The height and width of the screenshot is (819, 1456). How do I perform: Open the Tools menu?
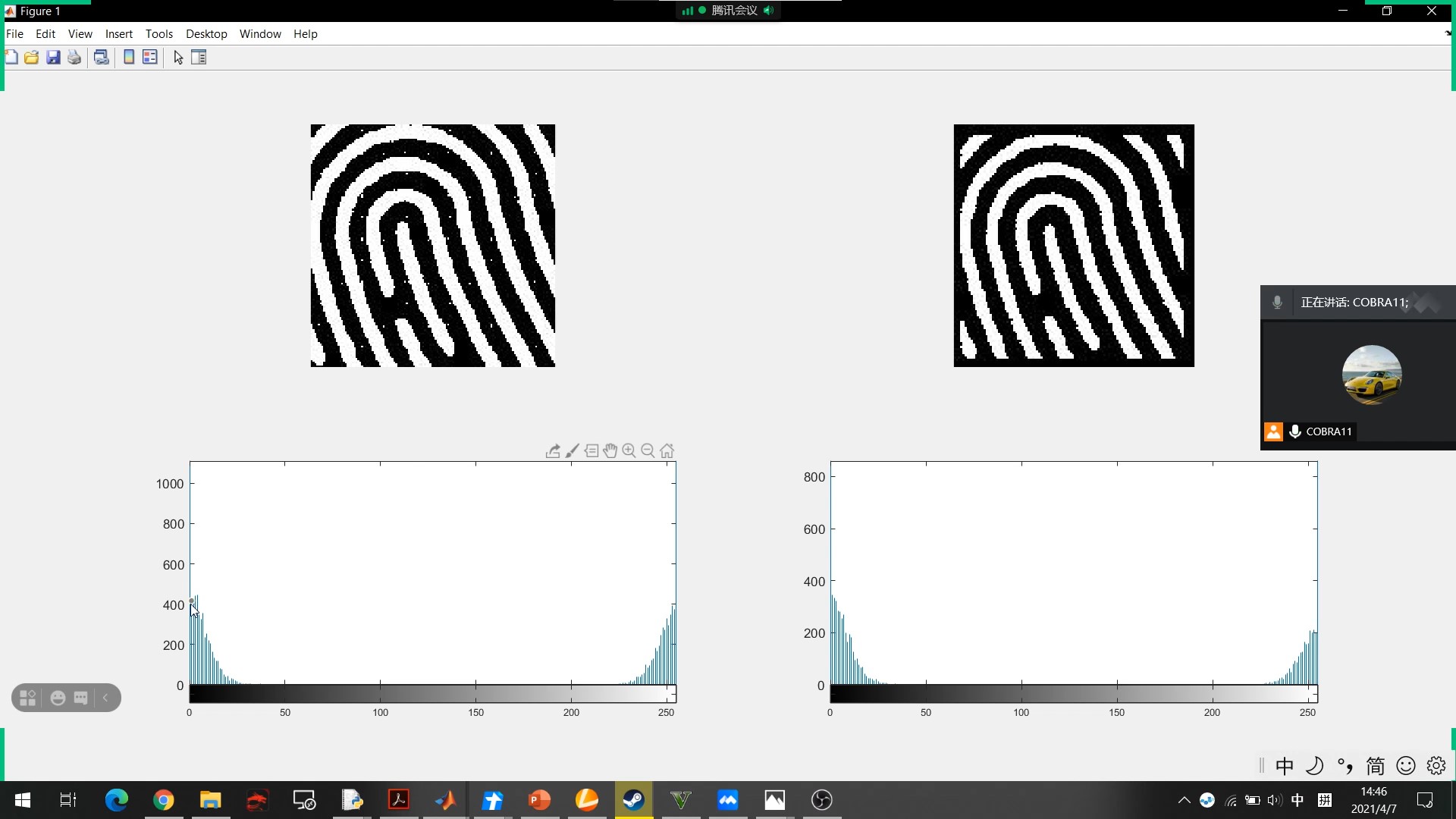coord(159,33)
